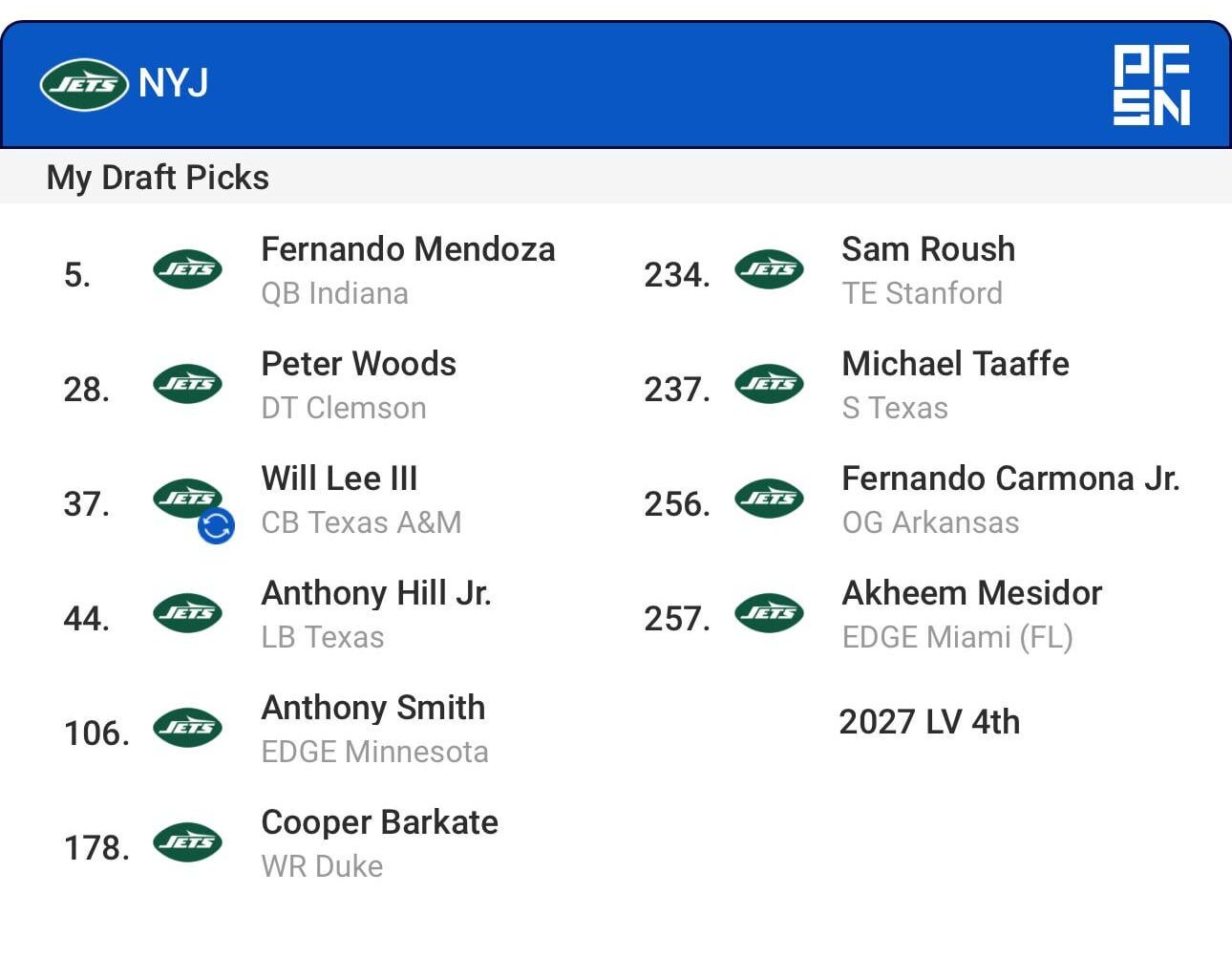
Task: Click the 2027 LV 4th future pick
Action: pyautogui.click(x=928, y=722)
